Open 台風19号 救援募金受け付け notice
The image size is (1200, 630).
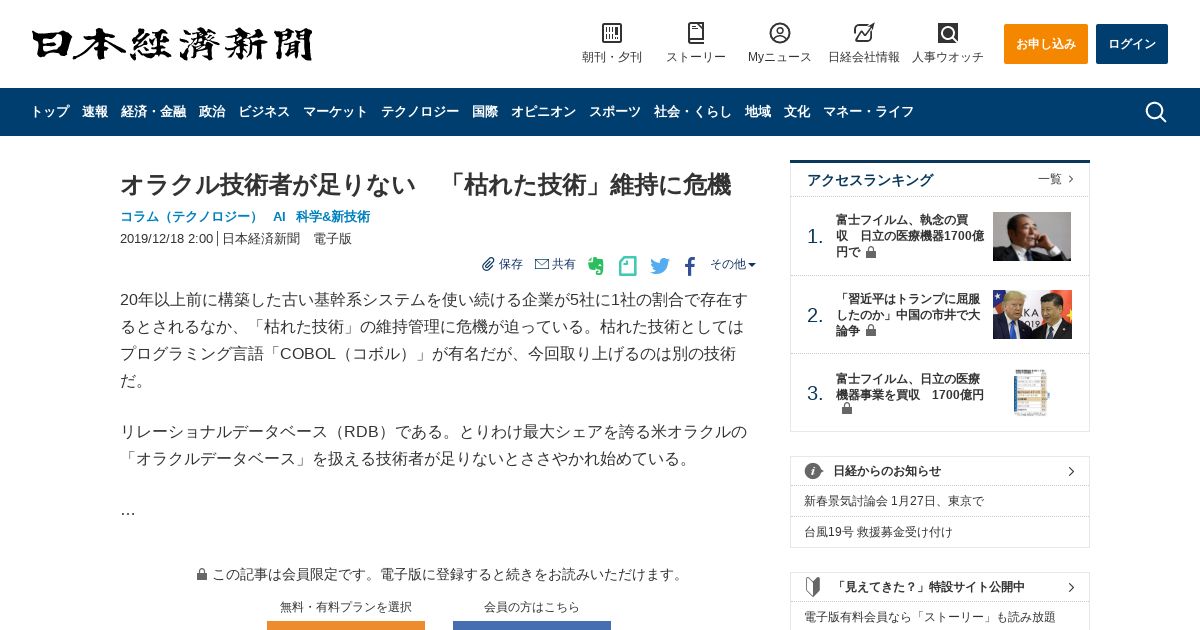(x=878, y=532)
